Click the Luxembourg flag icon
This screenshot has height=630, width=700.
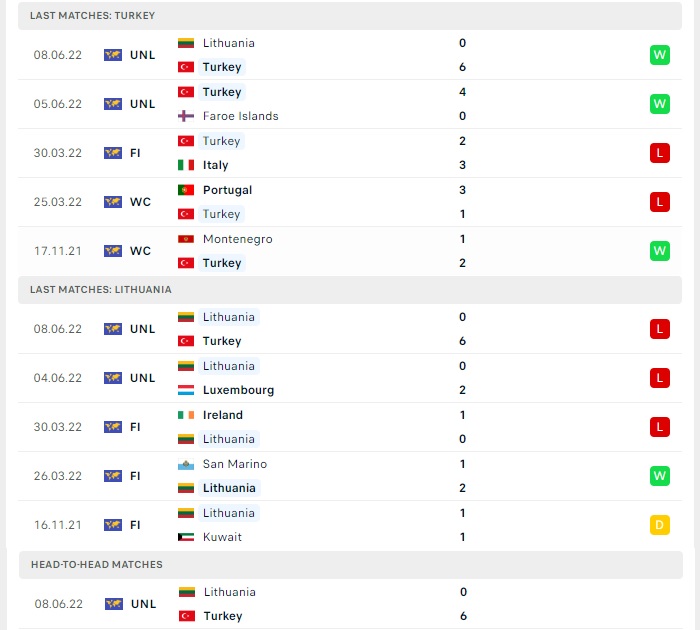[186, 390]
